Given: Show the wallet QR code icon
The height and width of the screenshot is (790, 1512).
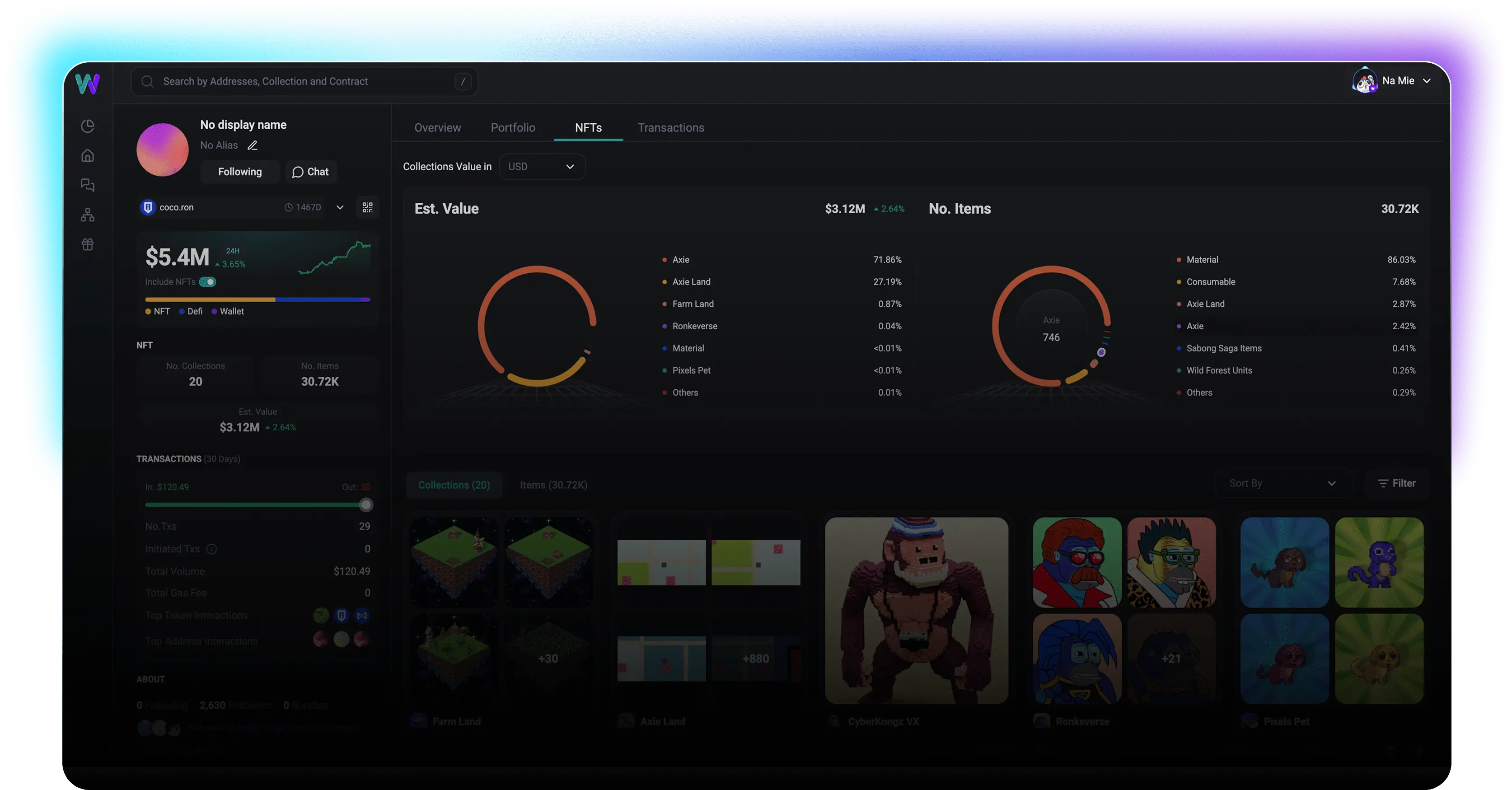Looking at the screenshot, I should pos(367,207).
